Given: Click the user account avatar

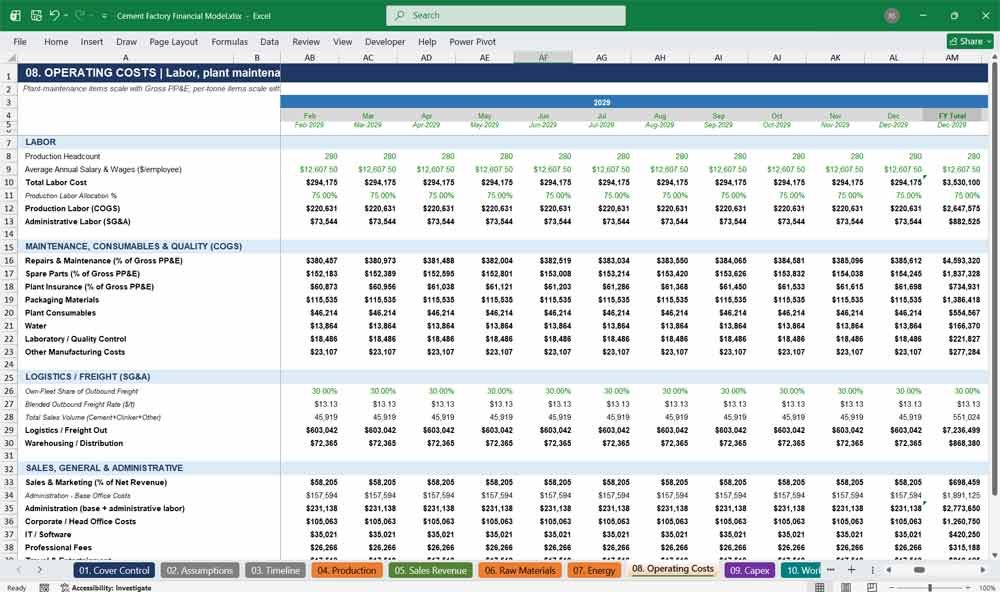Looking at the screenshot, I should (x=892, y=15).
